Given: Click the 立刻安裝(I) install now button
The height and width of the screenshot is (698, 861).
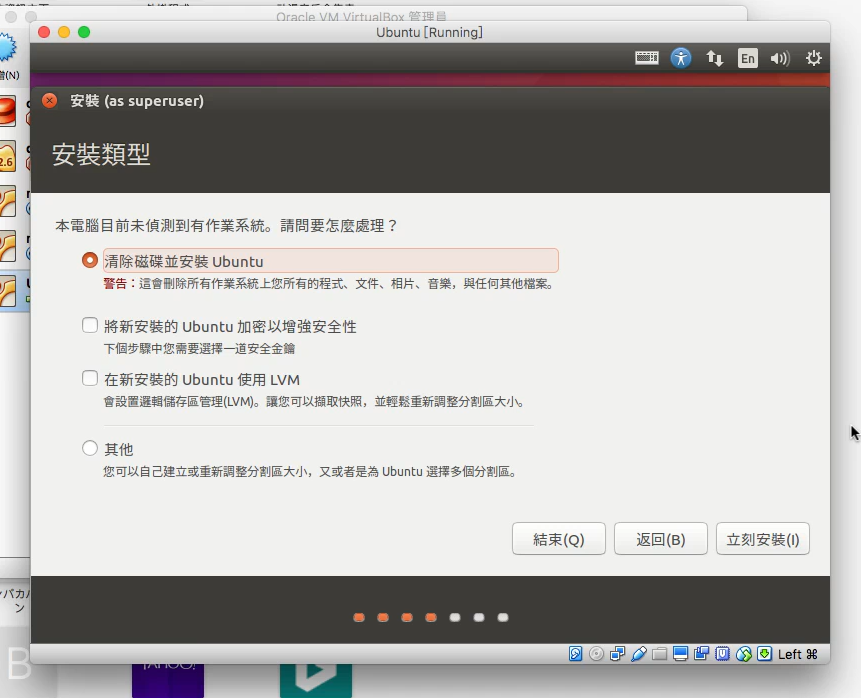Looking at the screenshot, I should coord(763,539).
